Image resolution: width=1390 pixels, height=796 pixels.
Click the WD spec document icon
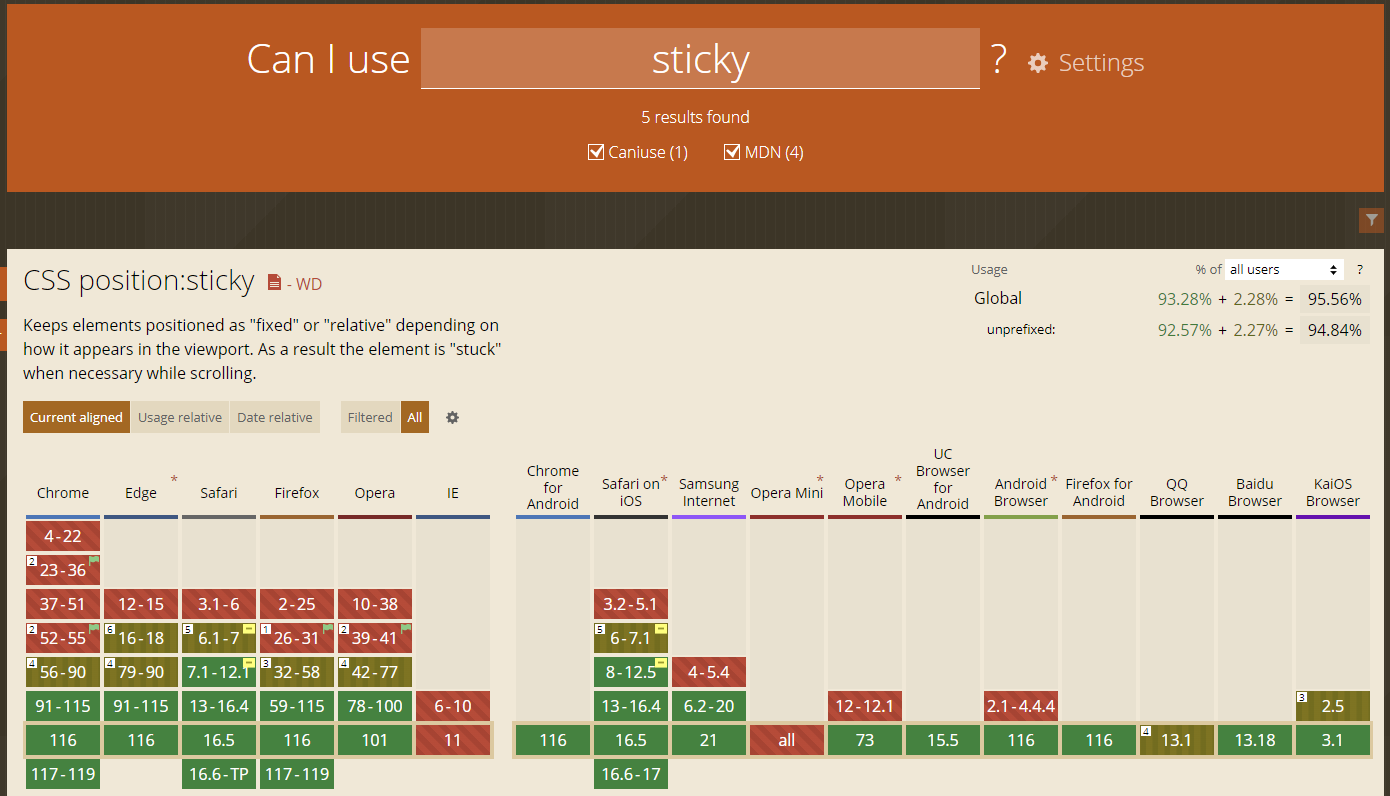(274, 283)
